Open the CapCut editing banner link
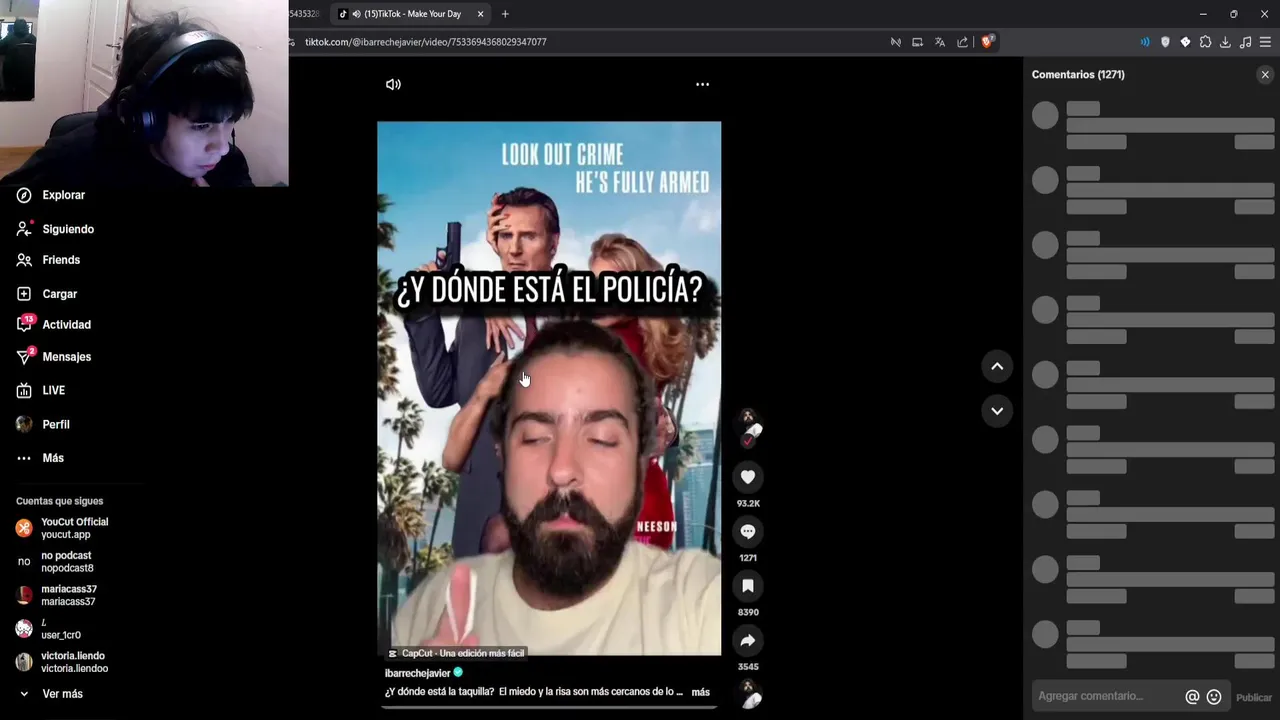 (x=456, y=653)
